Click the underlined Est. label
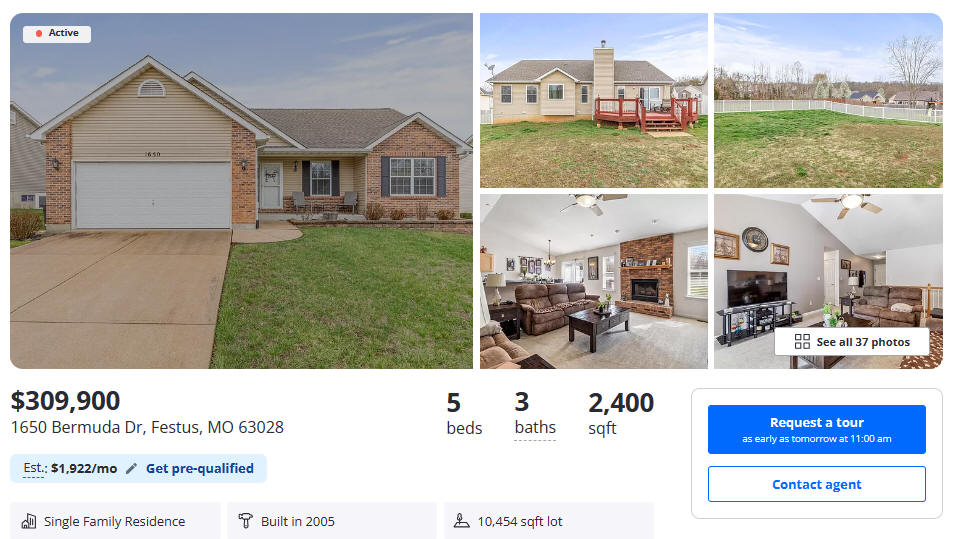953x539 pixels. (34, 469)
